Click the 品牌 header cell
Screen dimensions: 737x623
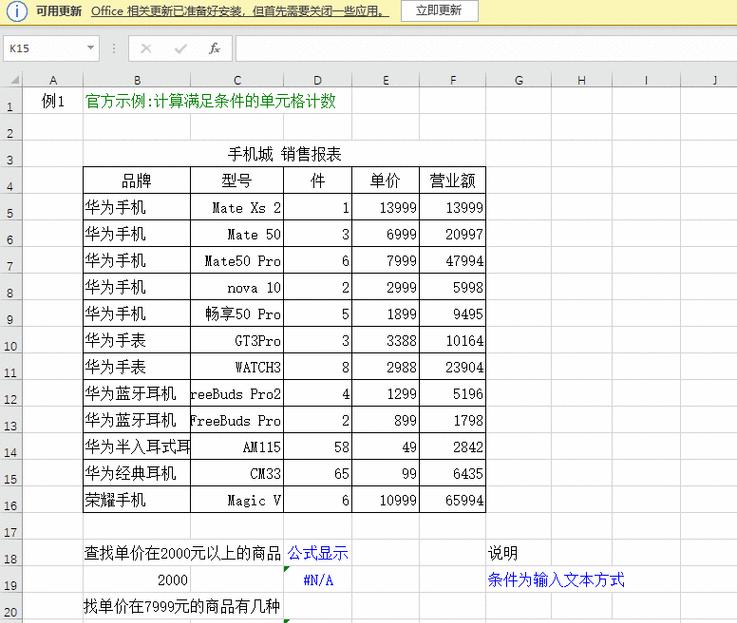click(x=137, y=181)
